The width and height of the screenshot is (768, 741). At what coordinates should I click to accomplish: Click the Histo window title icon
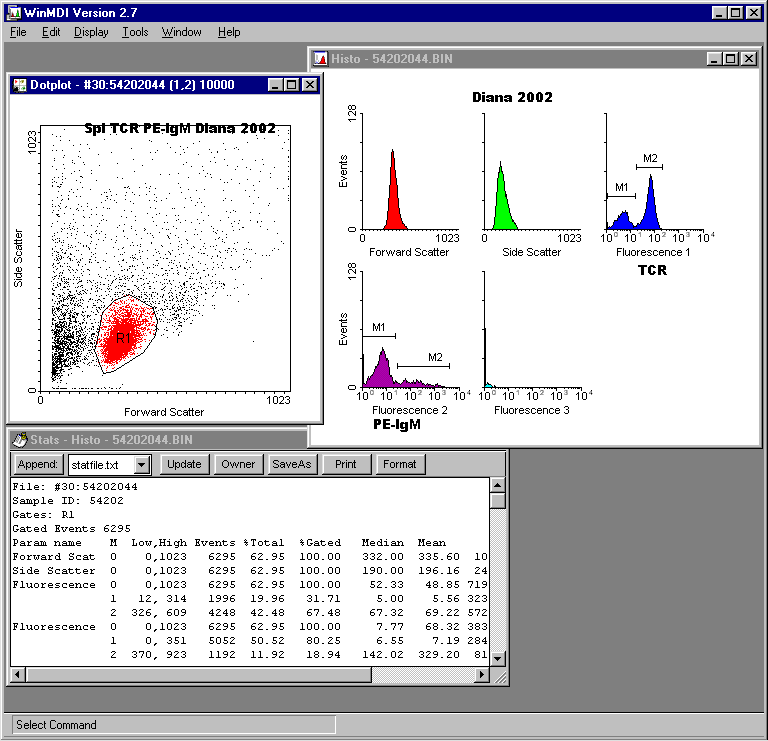[x=321, y=59]
